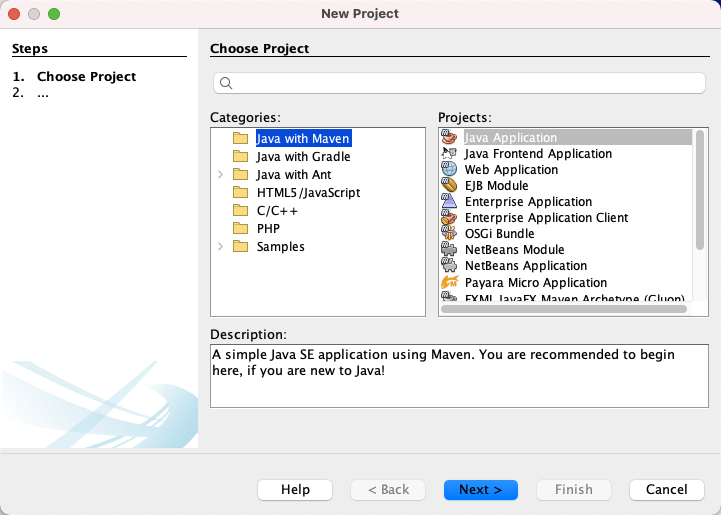
Task: Click the magnifier icon in search box
Action: point(226,83)
